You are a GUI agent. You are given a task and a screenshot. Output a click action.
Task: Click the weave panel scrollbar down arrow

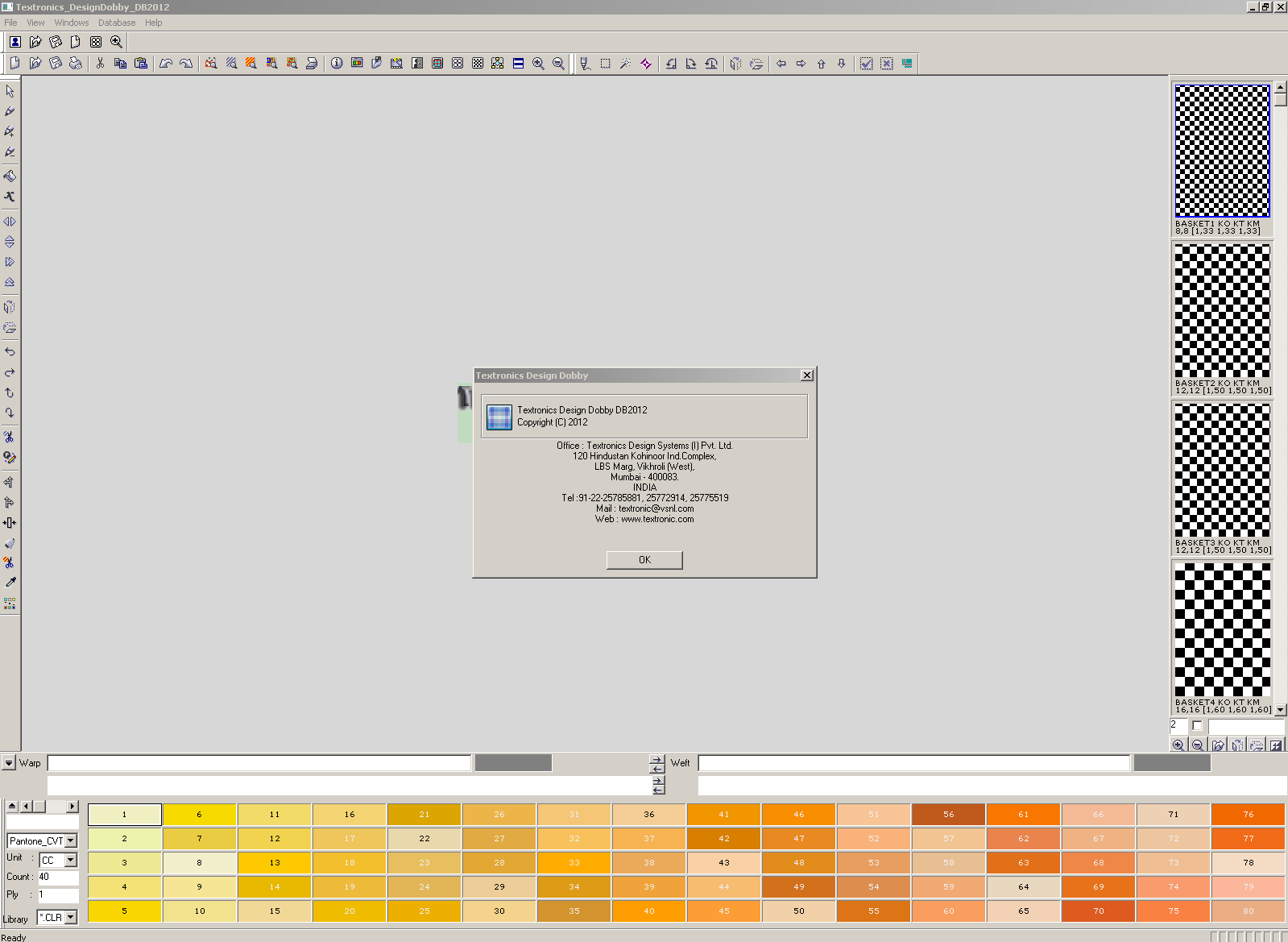[1281, 710]
